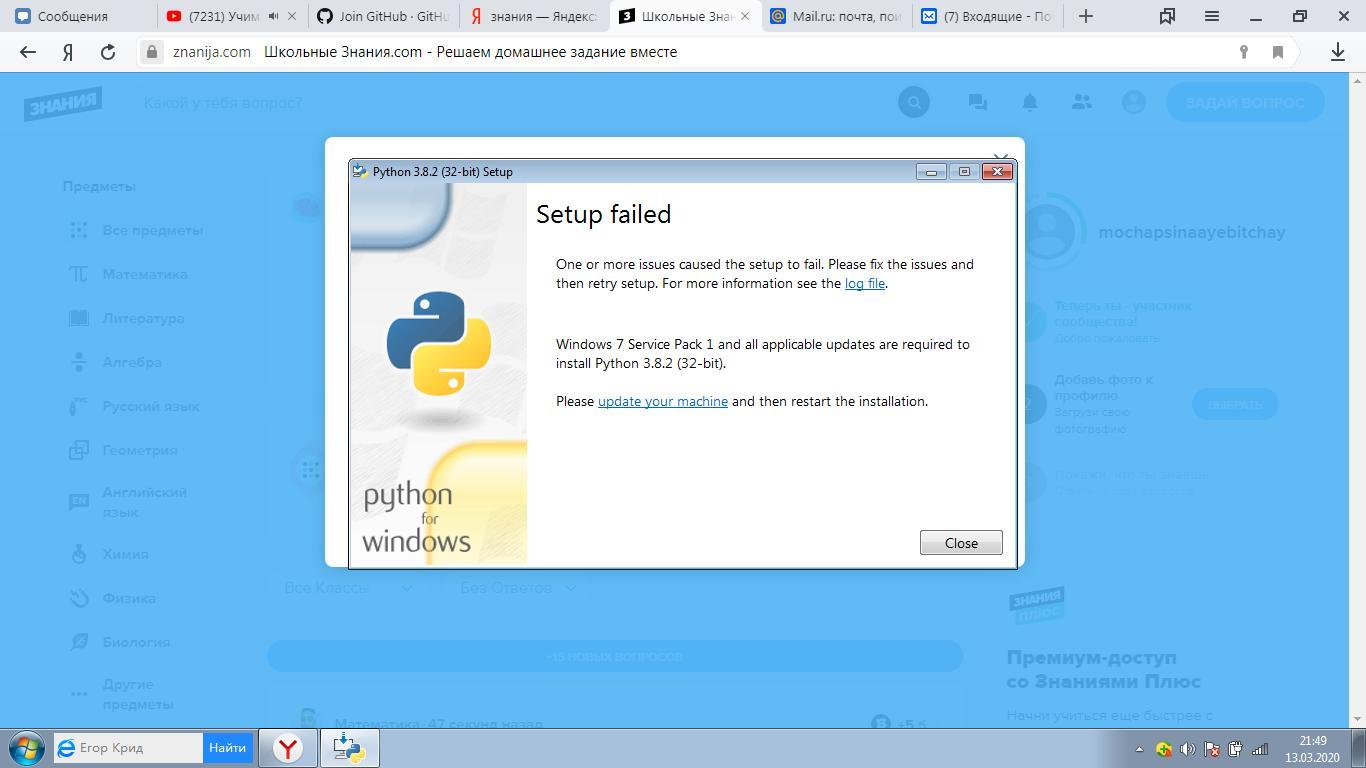Screen dimensions: 1366x768
Task: Click the magnifier search button on Знания
Action: click(914, 102)
